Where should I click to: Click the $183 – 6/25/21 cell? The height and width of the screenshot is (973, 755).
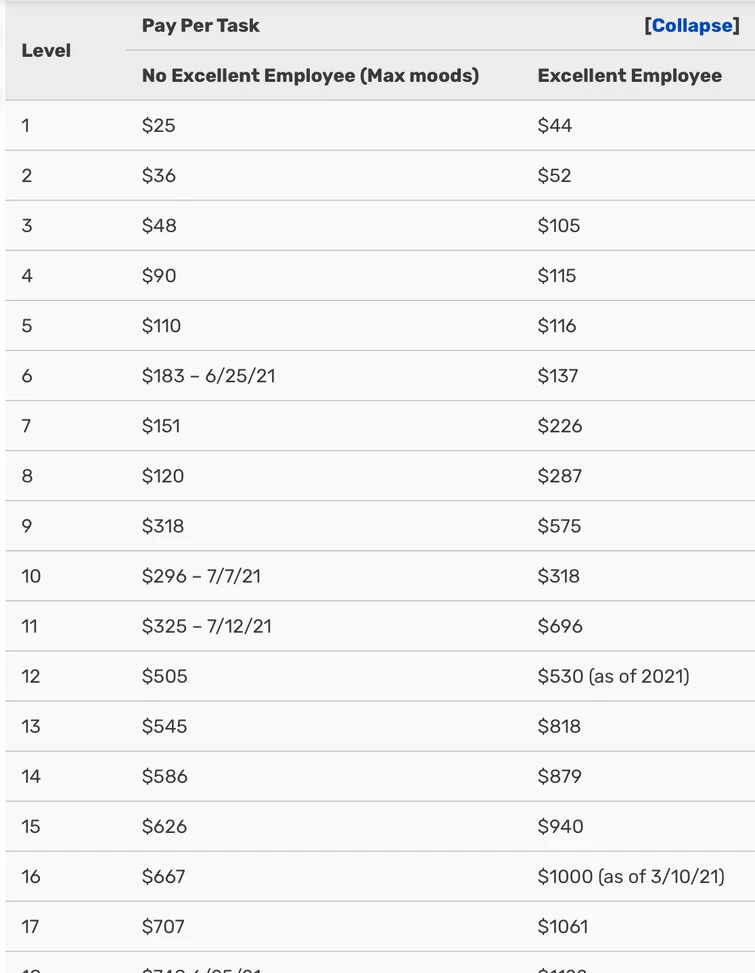click(208, 376)
